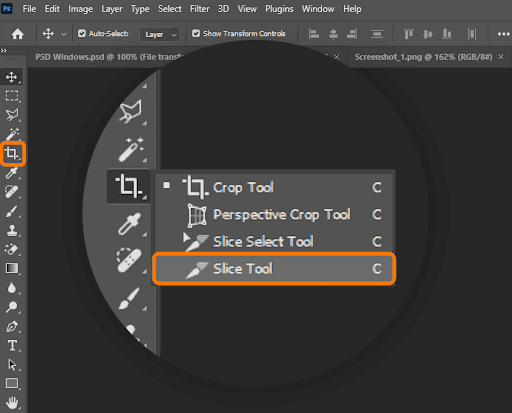Select the Pen tool in toolbar
Image resolution: width=512 pixels, height=413 pixels.
12,326
